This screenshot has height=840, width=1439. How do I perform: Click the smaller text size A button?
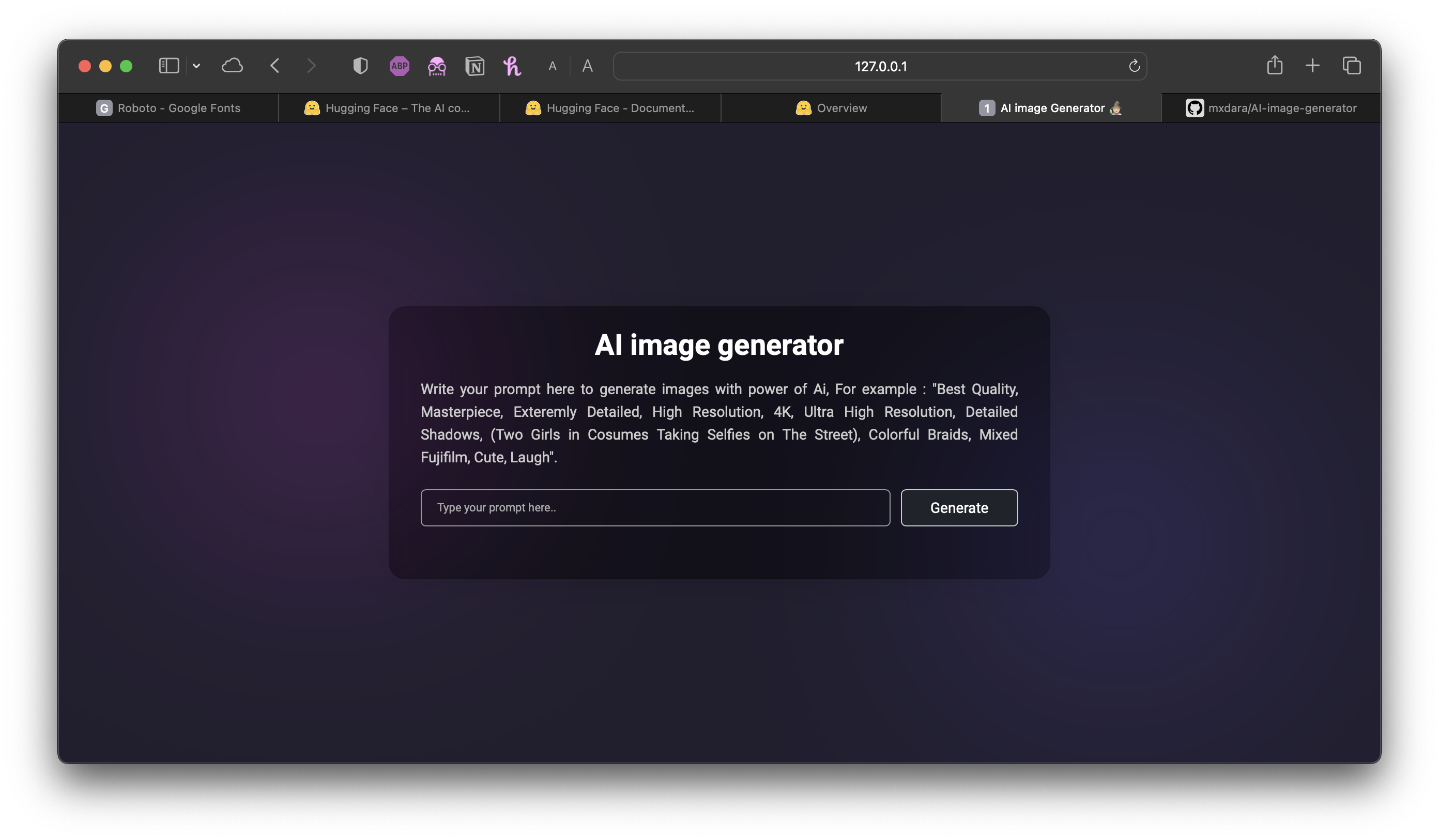click(552, 66)
